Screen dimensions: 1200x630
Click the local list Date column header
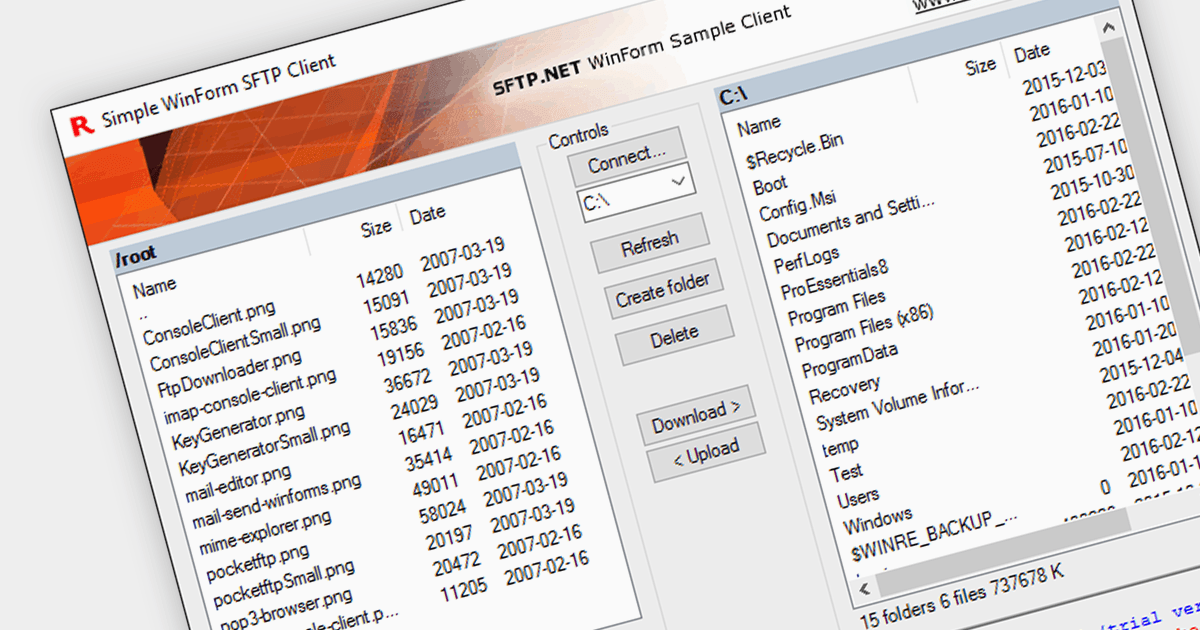click(x=1032, y=51)
